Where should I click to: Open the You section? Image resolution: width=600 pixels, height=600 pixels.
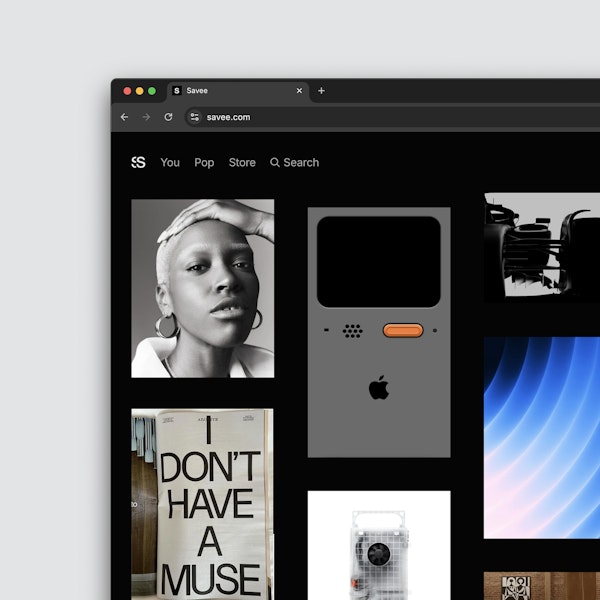point(170,162)
